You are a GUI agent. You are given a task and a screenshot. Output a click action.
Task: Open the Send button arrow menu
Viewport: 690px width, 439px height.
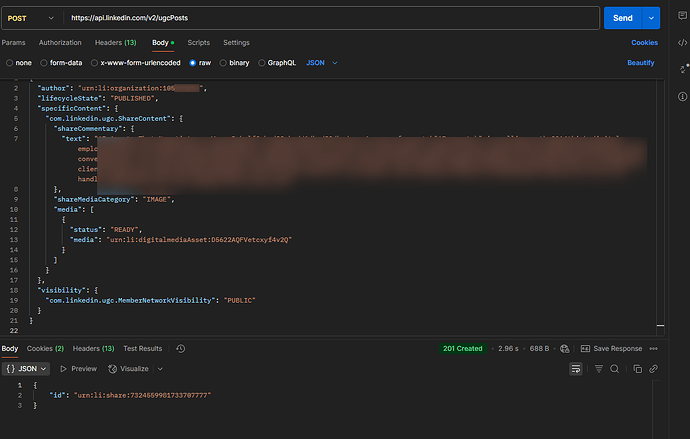pos(651,18)
